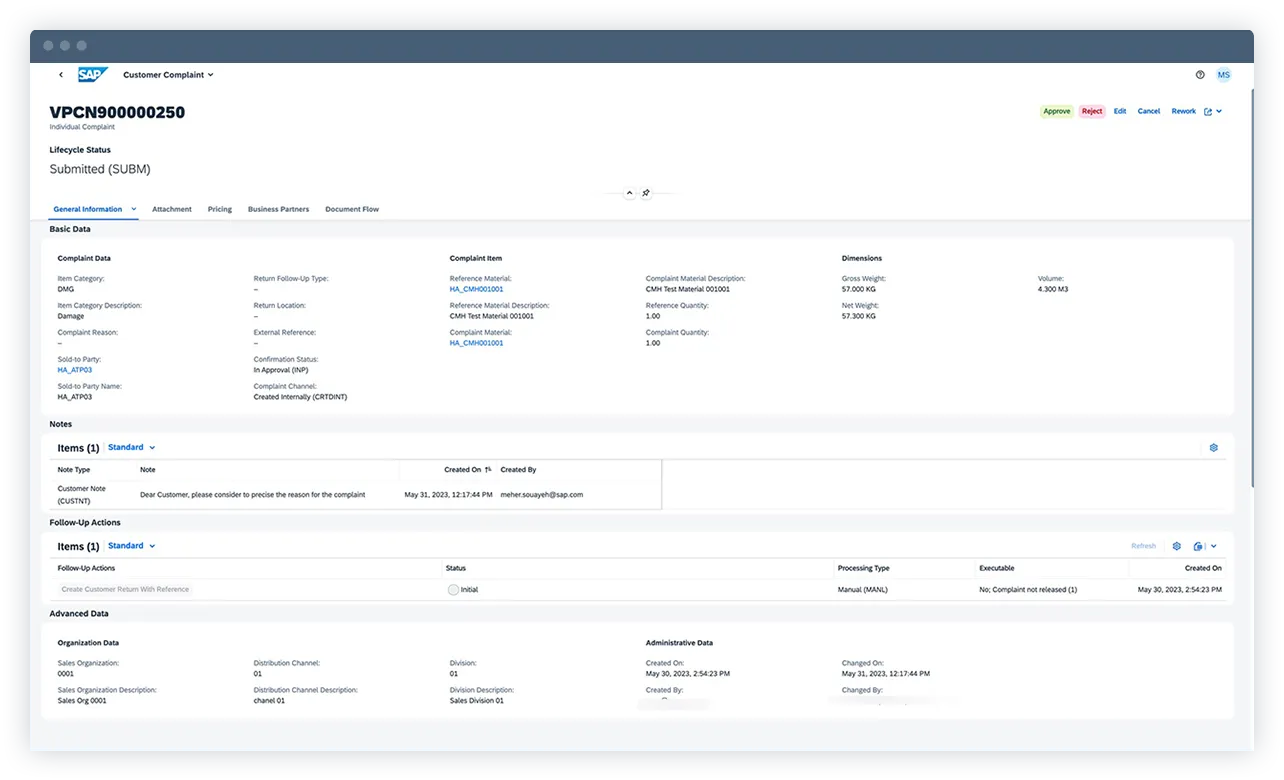
Task: Click the pin header icon
Action: [645, 192]
